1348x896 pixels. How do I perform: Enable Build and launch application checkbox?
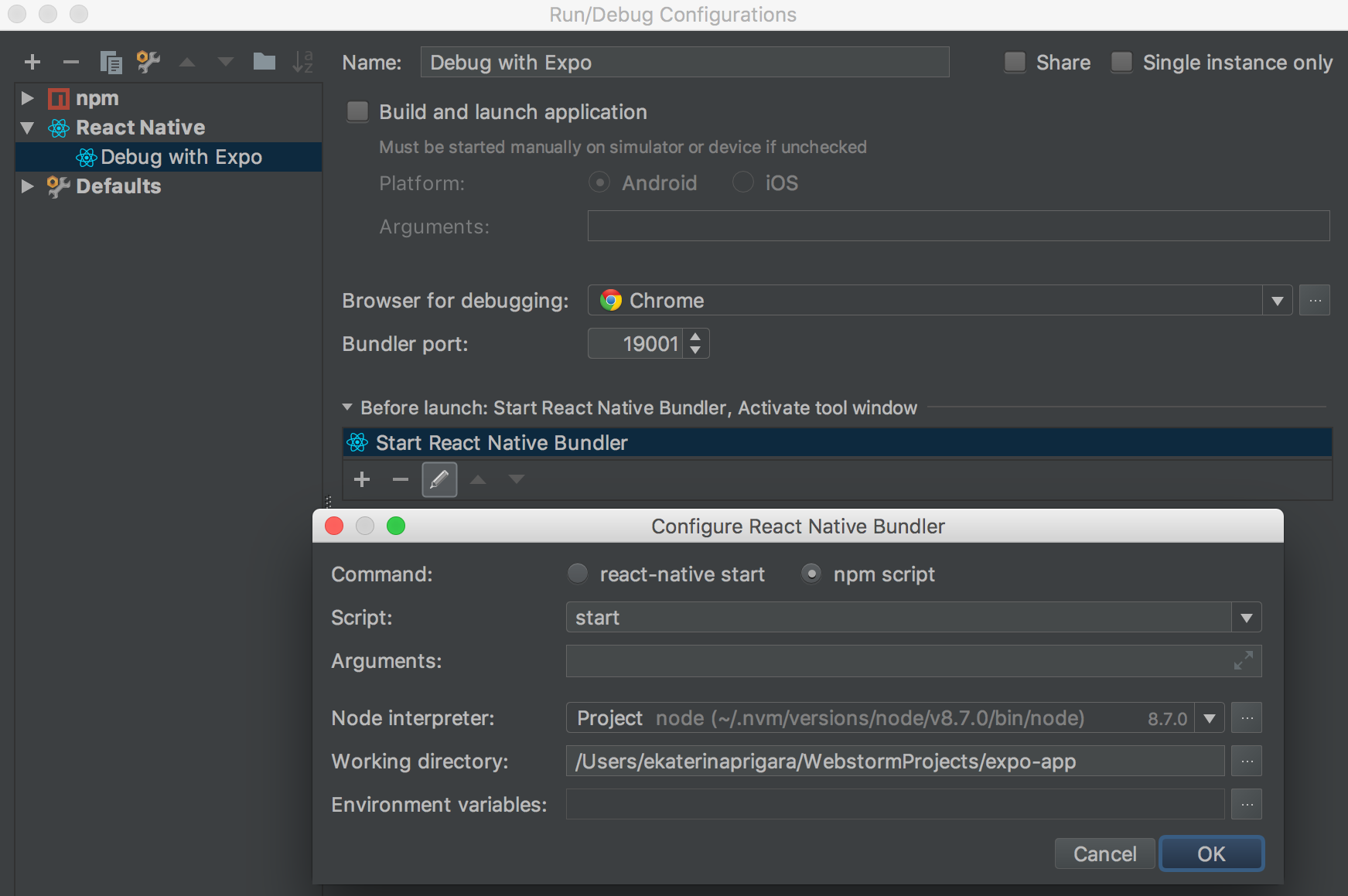coord(357,111)
